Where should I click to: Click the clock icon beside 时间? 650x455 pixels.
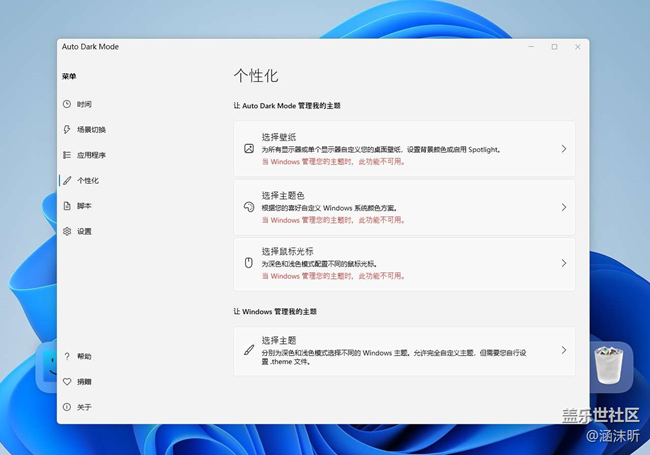(67, 104)
